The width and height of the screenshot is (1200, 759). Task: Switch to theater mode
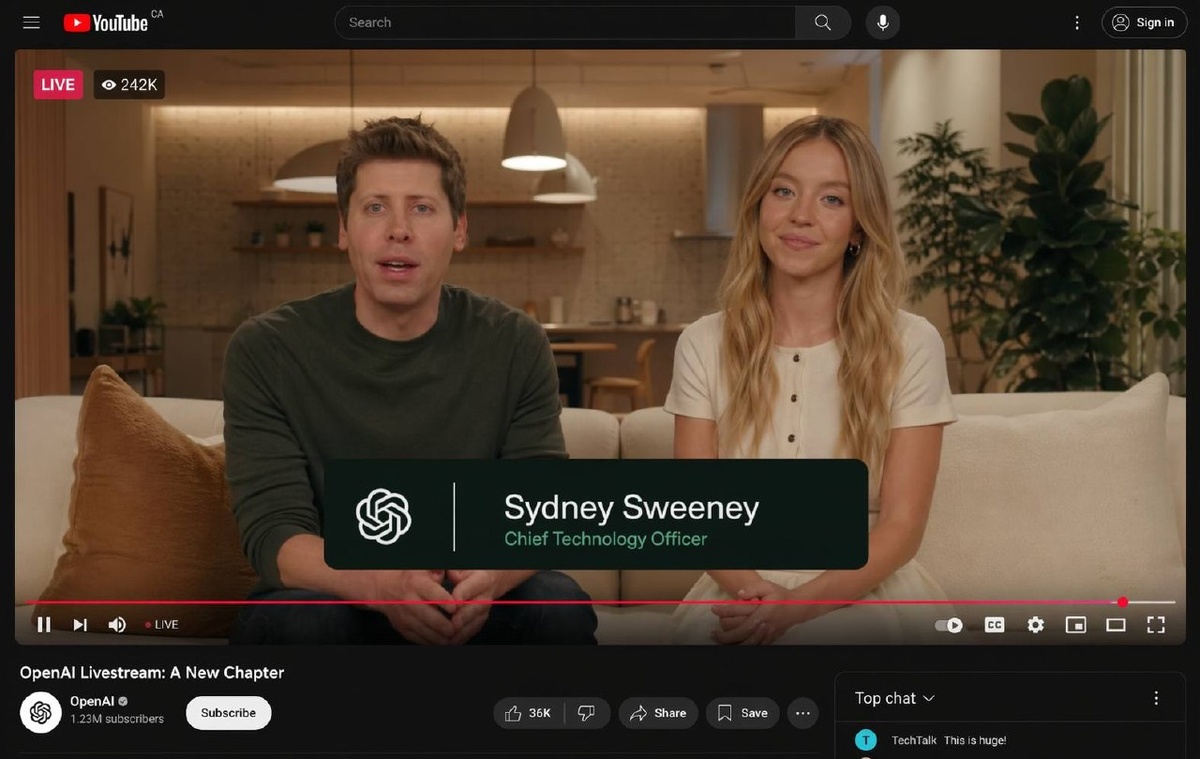pos(1116,625)
